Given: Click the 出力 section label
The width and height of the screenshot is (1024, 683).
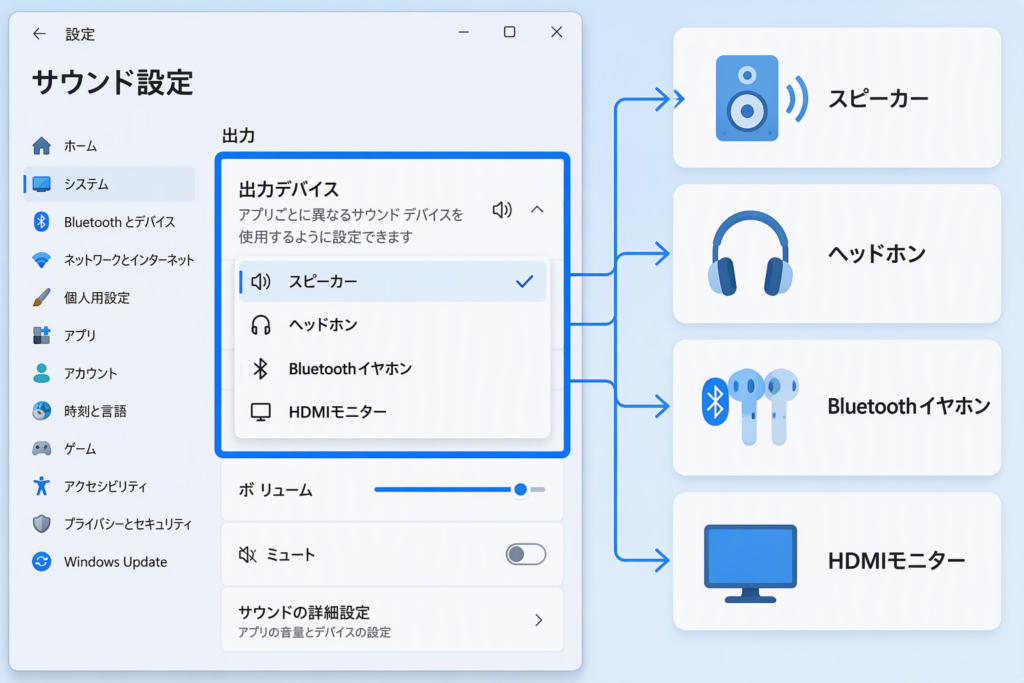Looking at the screenshot, I should [238, 136].
